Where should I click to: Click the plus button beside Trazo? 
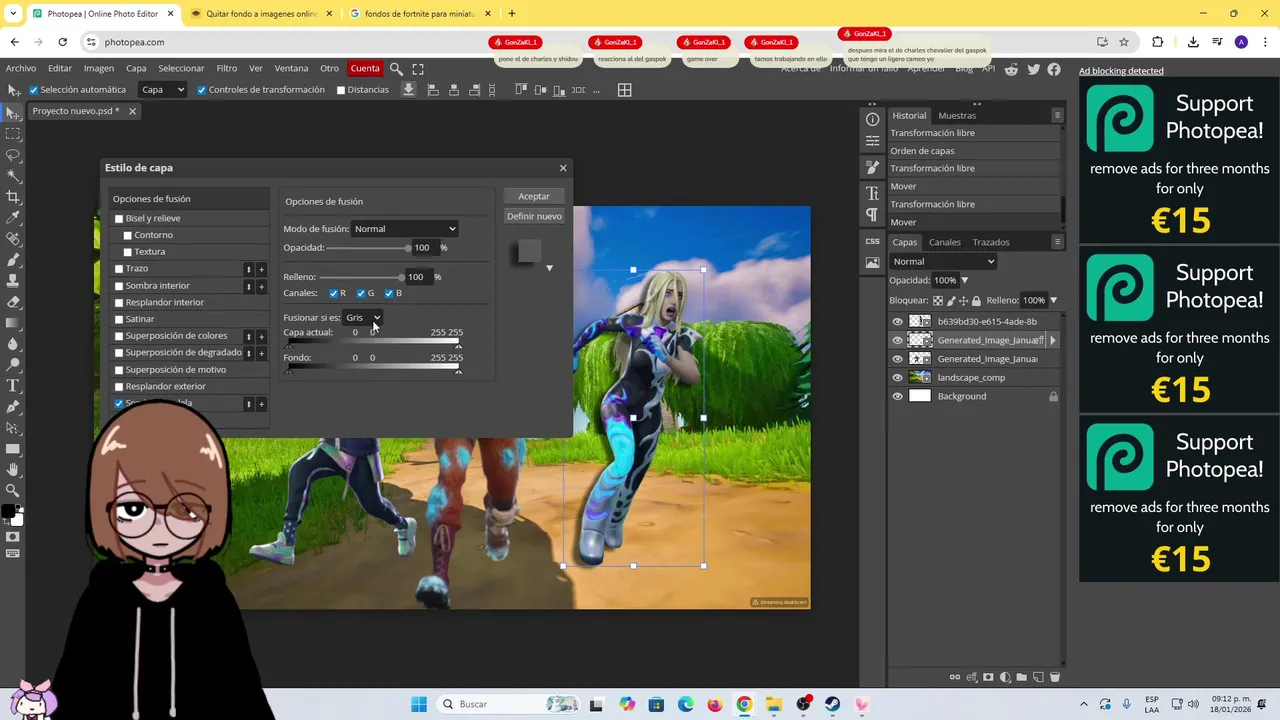pos(262,269)
